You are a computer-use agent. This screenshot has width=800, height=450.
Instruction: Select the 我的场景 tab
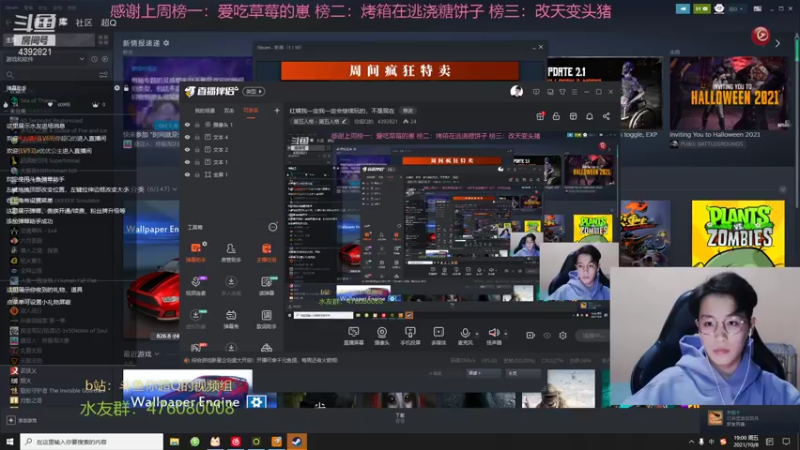point(205,110)
